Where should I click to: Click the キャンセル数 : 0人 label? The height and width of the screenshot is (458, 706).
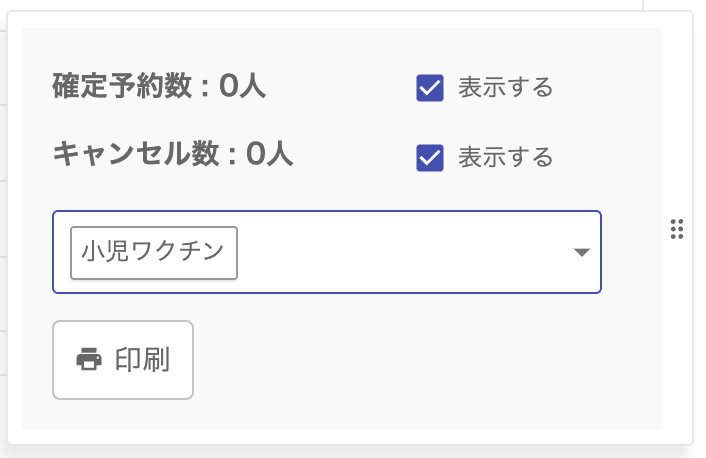(x=172, y=154)
